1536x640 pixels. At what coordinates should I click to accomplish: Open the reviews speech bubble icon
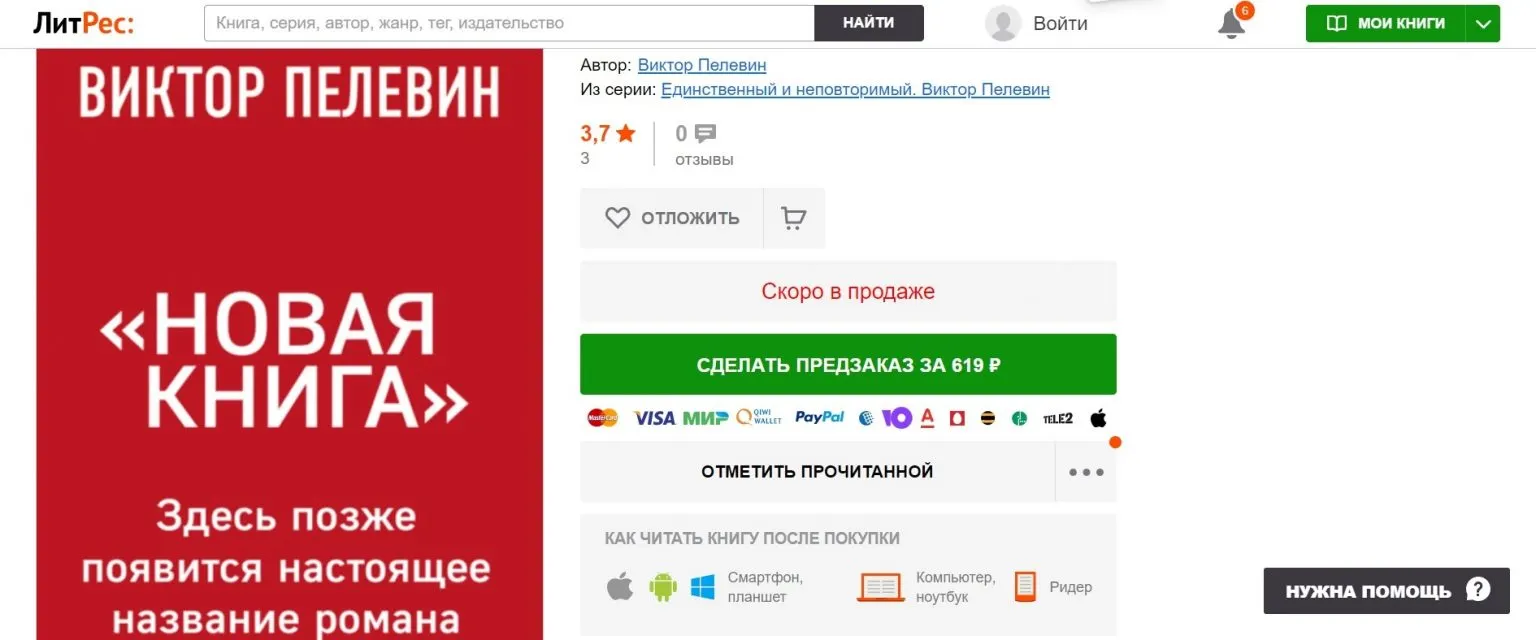click(706, 134)
